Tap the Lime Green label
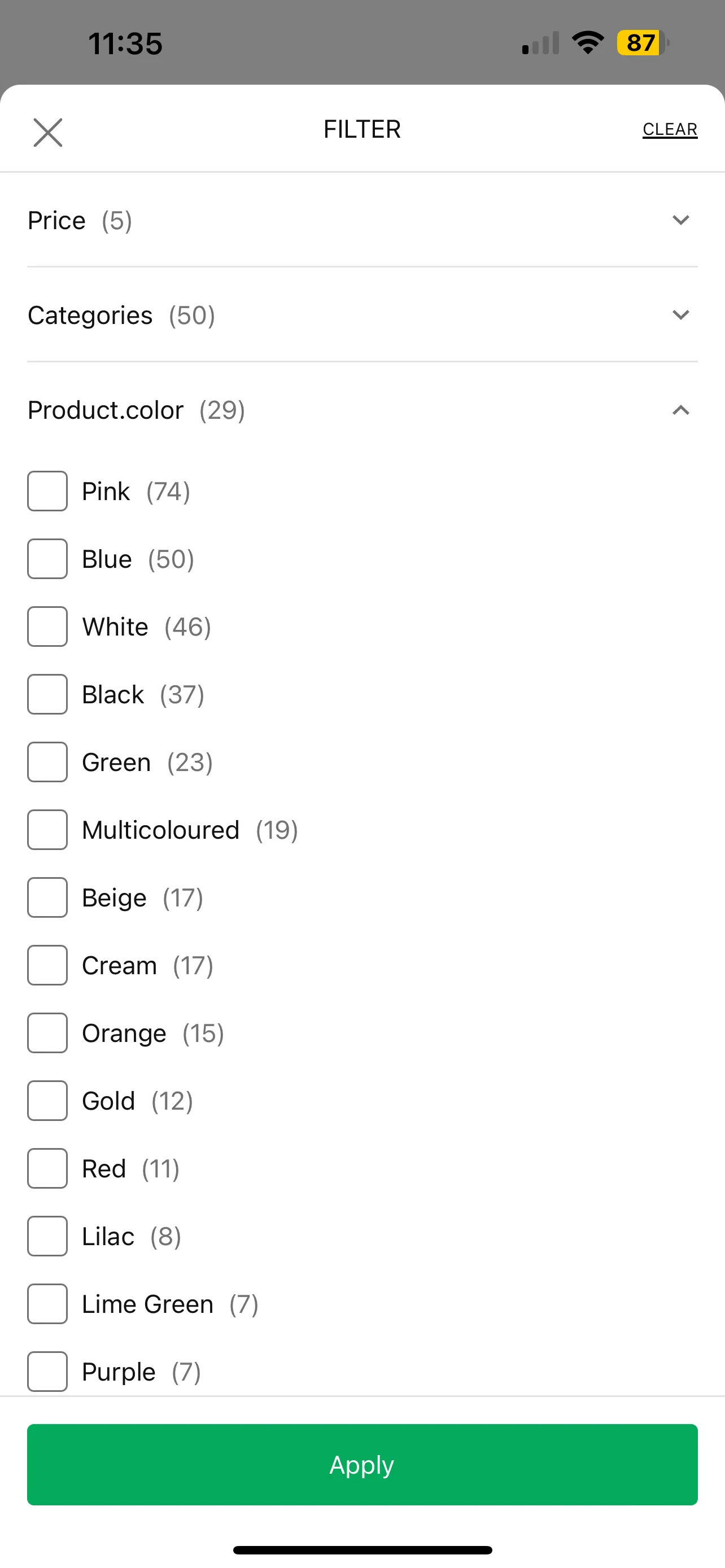Viewport: 725px width, 1568px height. [x=148, y=1304]
